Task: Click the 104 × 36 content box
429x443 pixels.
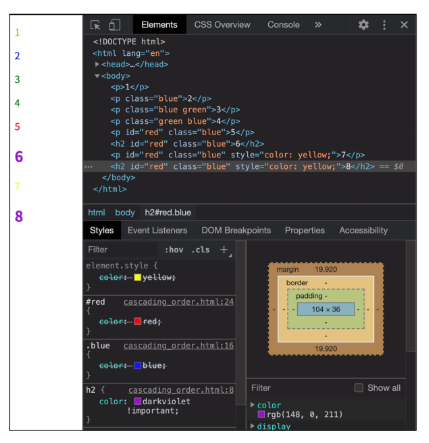Action: 326,309
